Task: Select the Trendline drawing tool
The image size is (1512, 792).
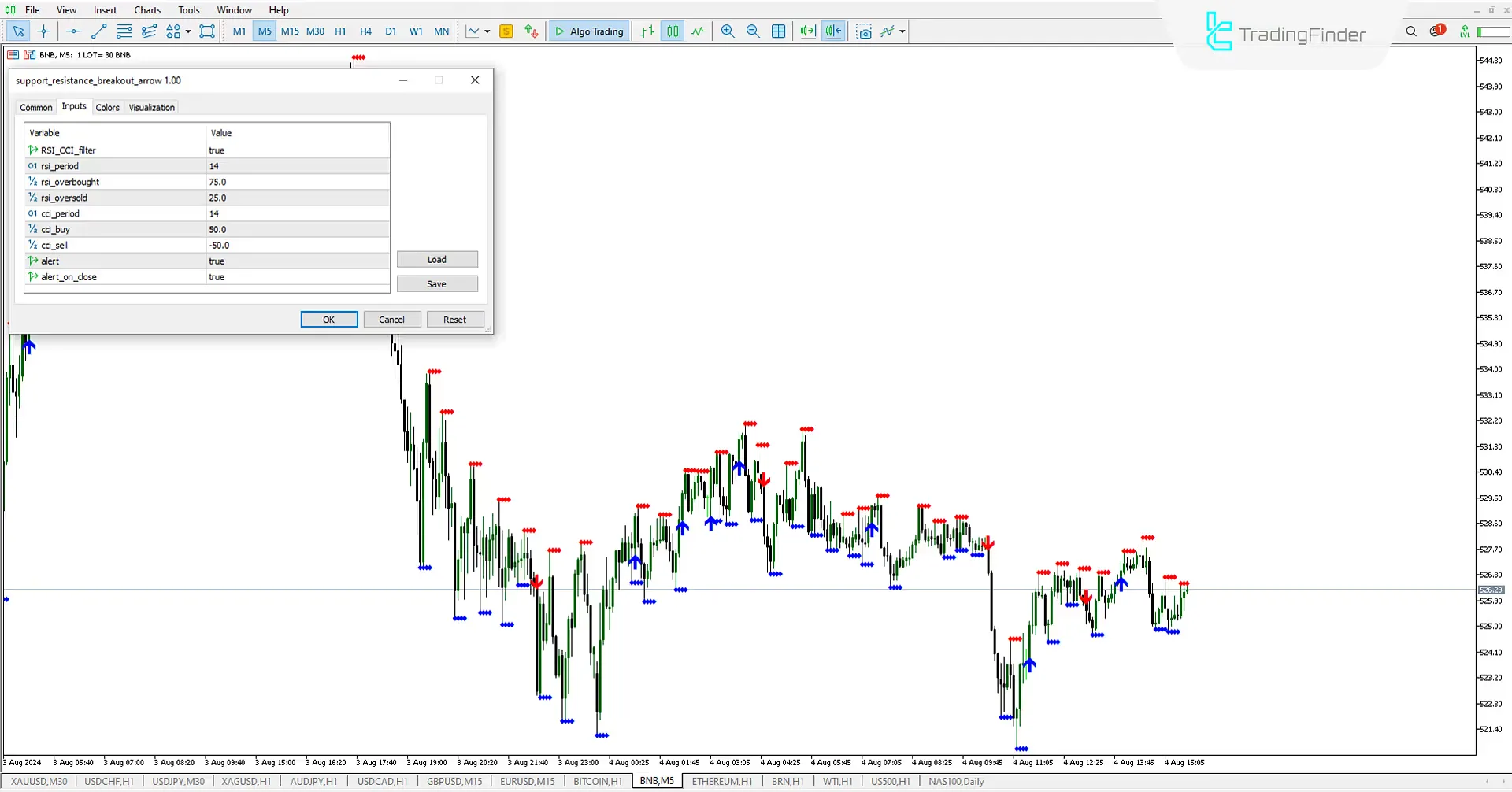Action: click(98, 31)
